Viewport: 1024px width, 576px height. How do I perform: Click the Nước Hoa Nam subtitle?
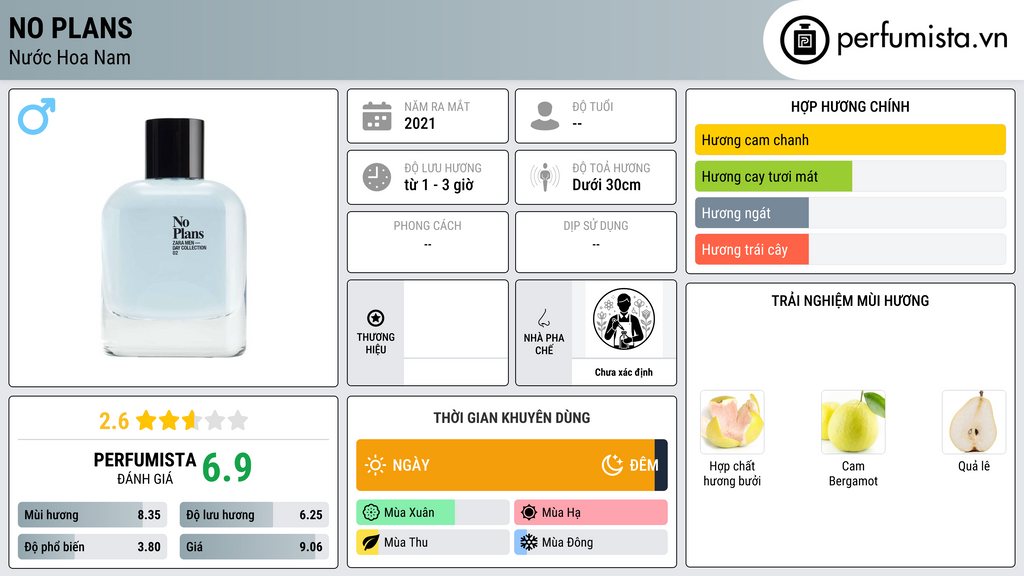[69, 58]
